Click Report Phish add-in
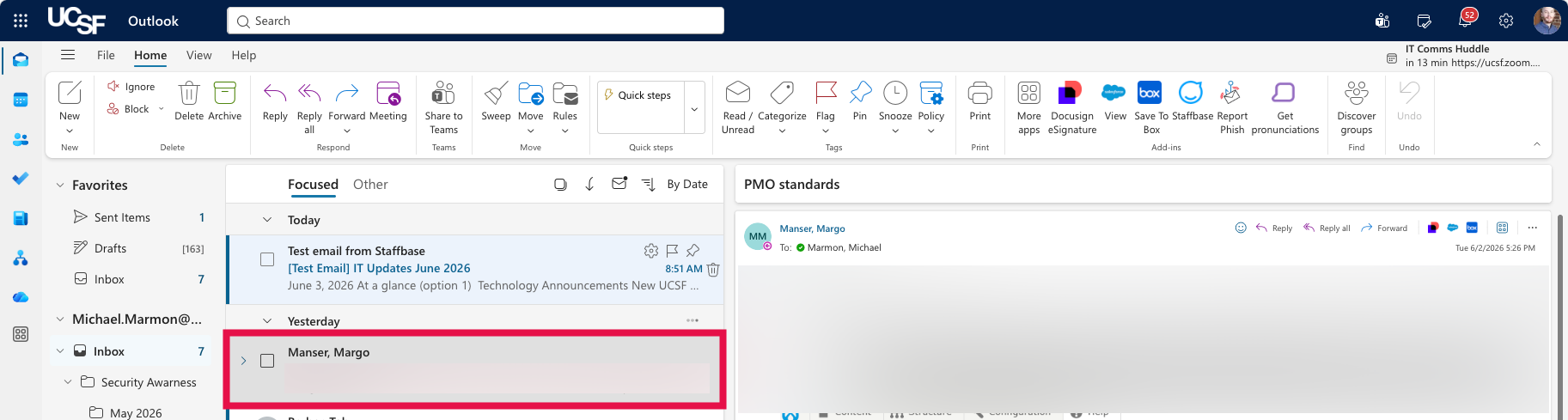The width and height of the screenshot is (1568, 420). [1232, 107]
